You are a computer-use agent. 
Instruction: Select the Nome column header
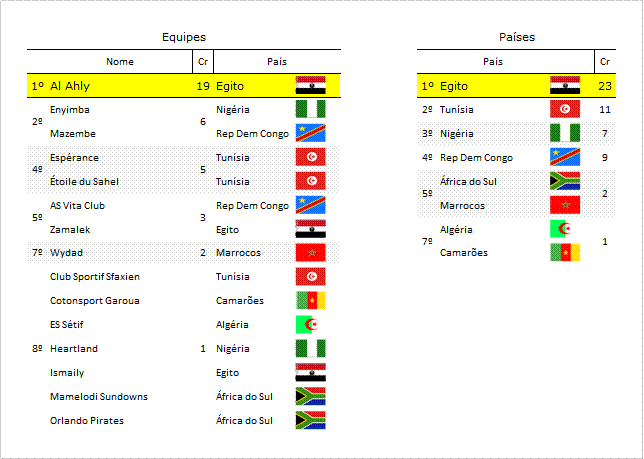pyautogui.click(x=120, y=62)
